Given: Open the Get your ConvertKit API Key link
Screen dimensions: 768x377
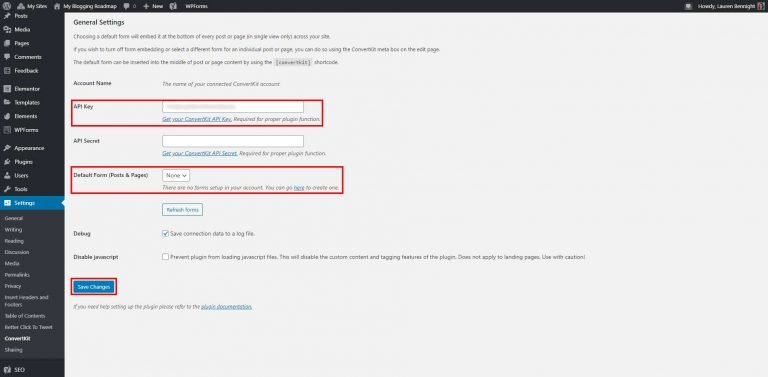Looking at the screenshot, I should (x=197, y=119).
